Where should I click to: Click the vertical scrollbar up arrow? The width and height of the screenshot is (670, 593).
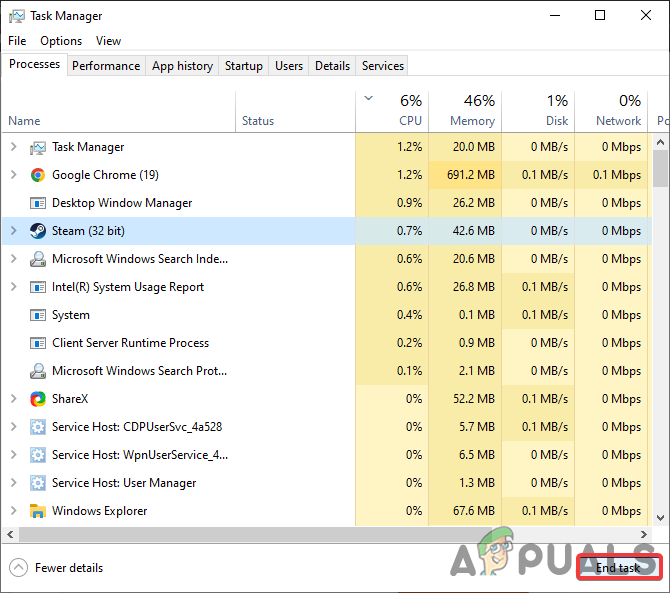pyautogui.click(x=660, y=142)
